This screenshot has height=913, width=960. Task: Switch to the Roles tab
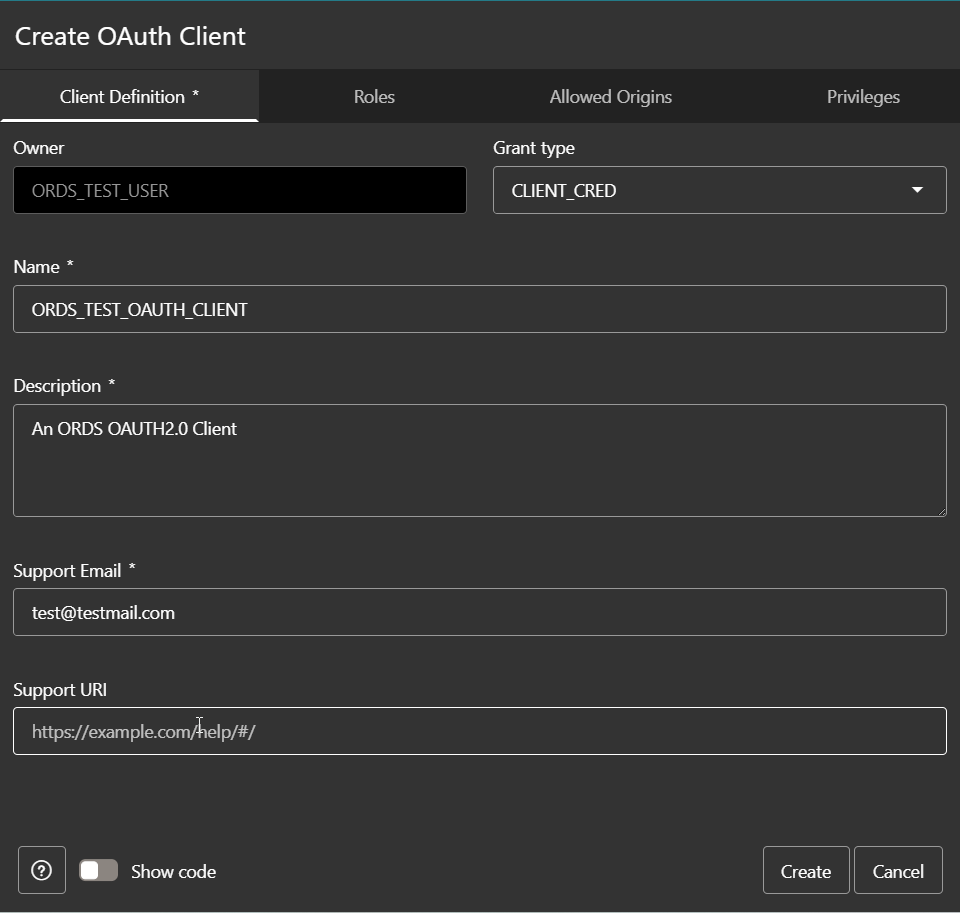coord(374,96)
